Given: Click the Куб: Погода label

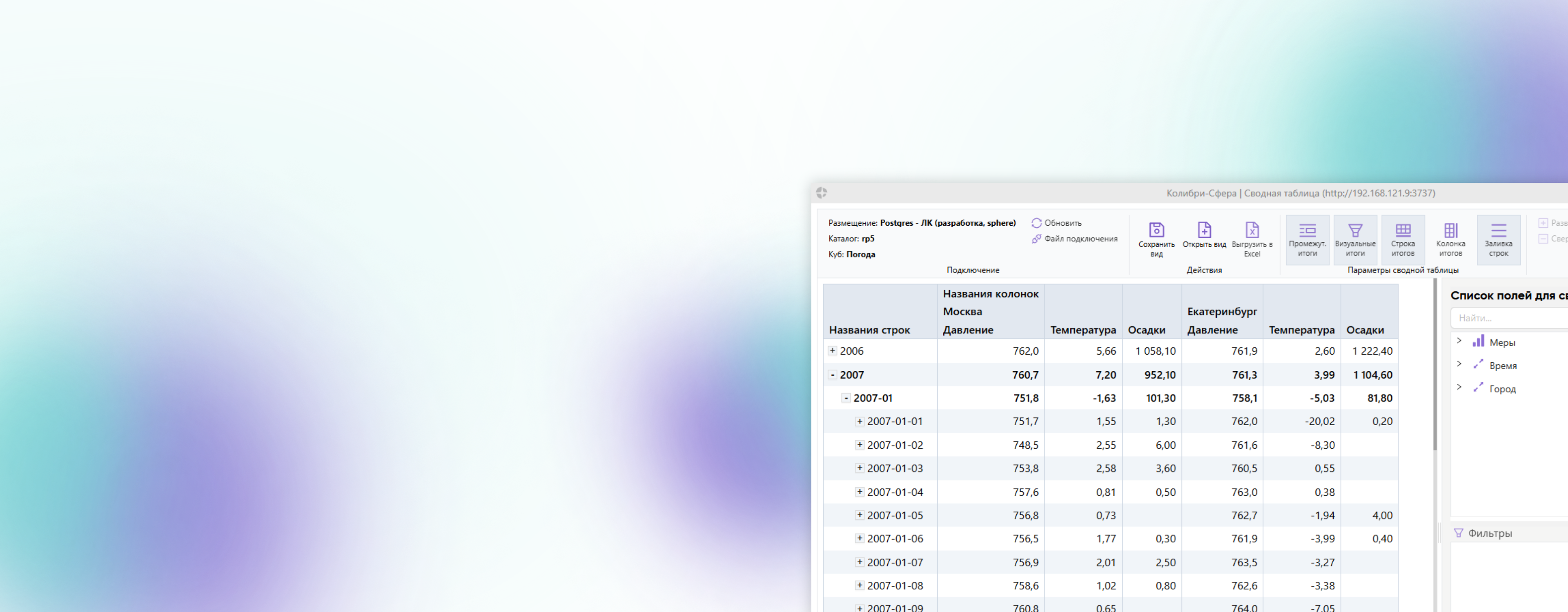Looking at the screenshot, I should tap(851, 254).
